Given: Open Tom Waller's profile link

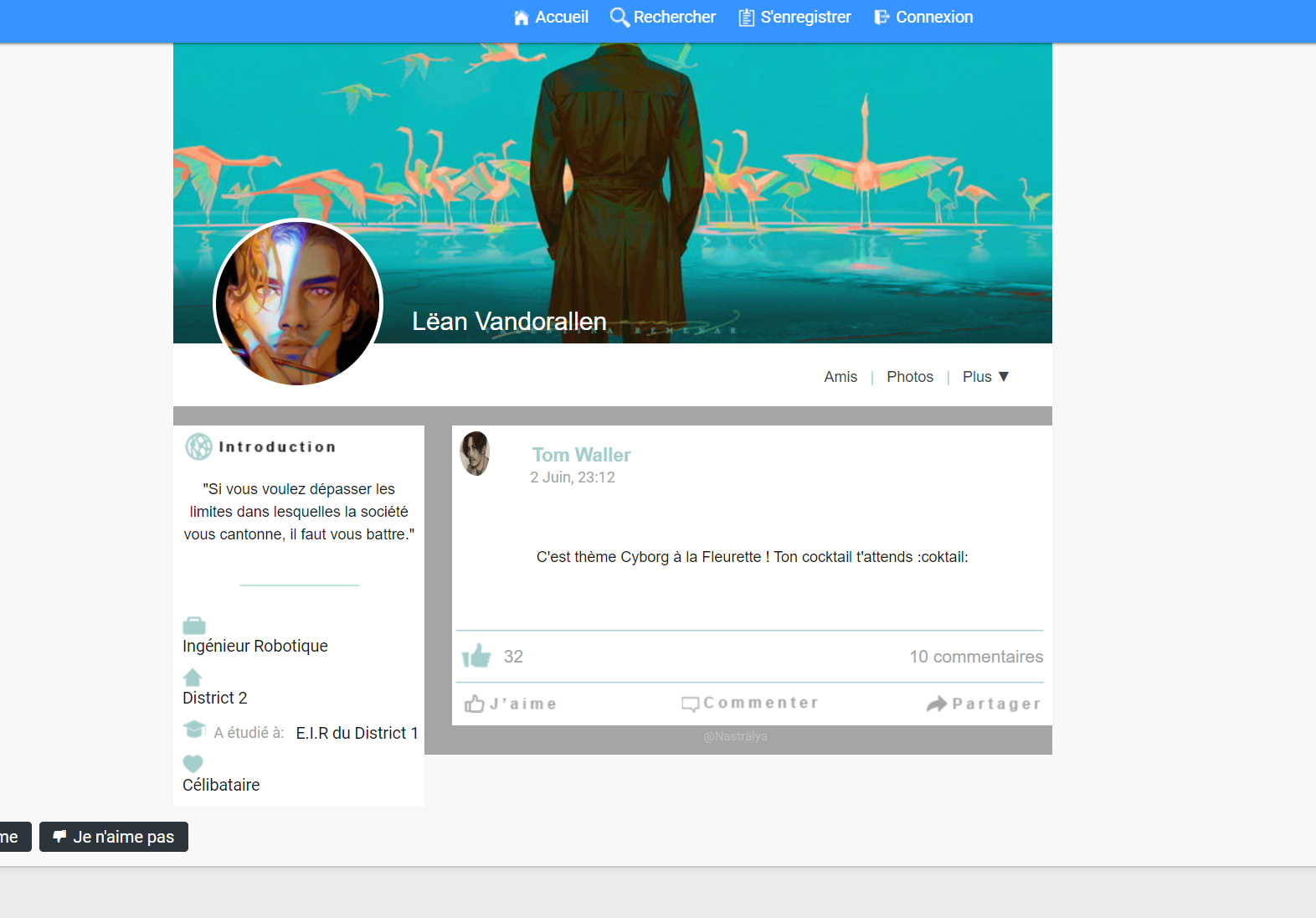Looking at the screenshot, I should click(x=581, y=455).
